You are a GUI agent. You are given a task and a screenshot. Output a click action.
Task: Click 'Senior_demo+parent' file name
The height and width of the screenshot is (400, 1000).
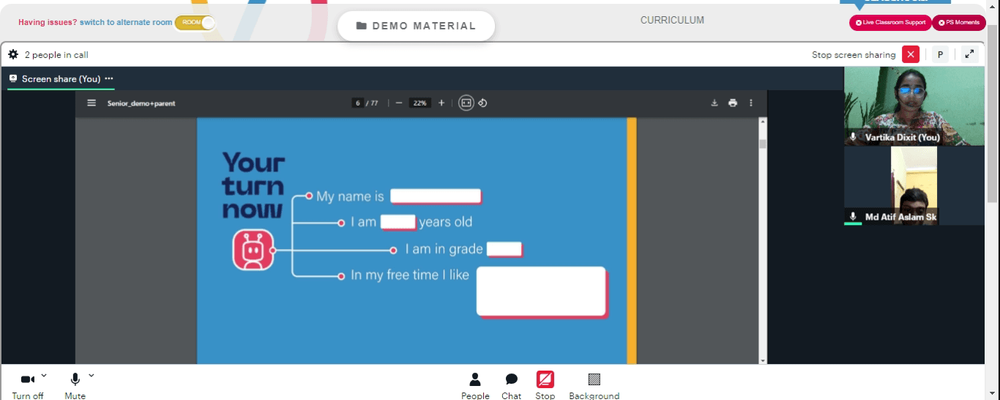coord(141,103)
